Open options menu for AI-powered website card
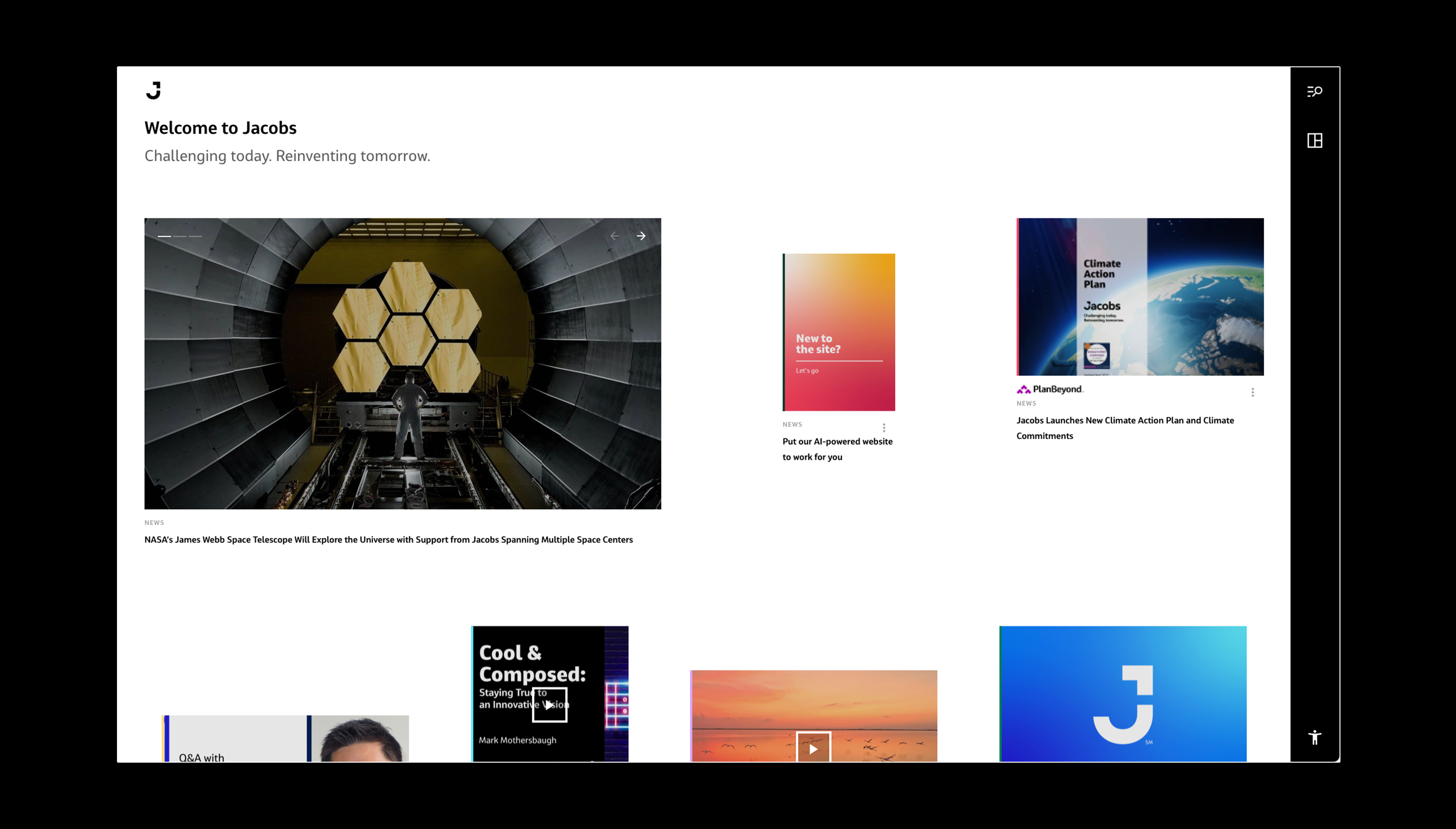1456x829 pixels. tap(884, 428)
